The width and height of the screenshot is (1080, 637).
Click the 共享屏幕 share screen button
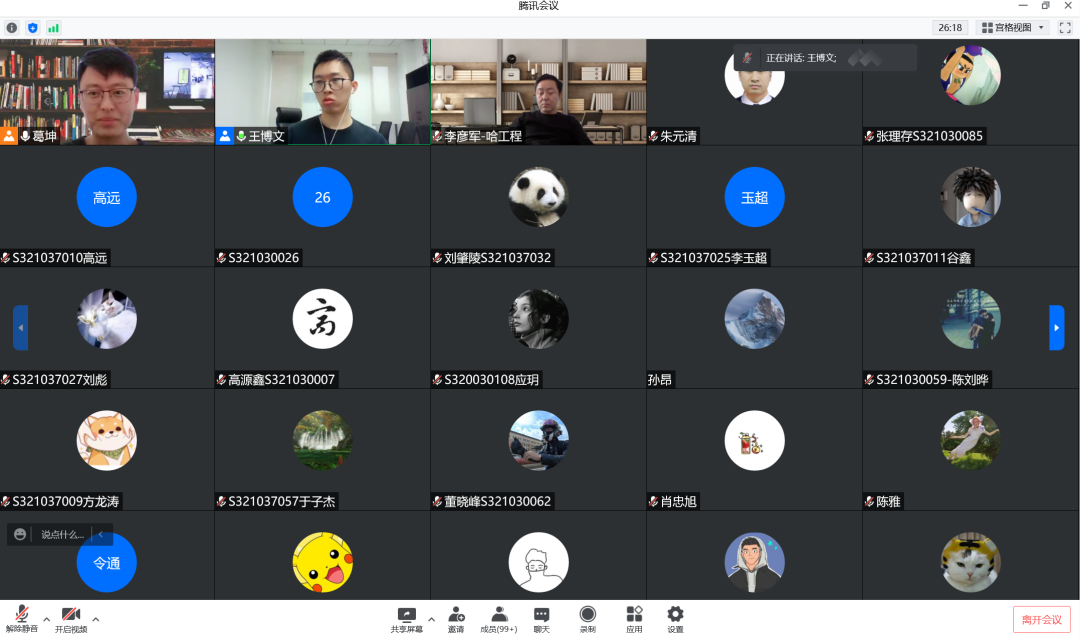click(406, 619)
